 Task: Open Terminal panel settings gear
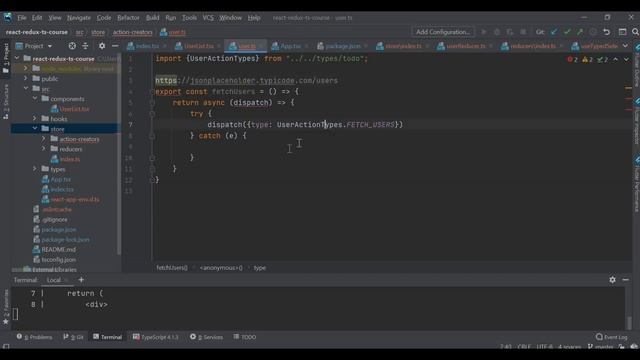click(612, 280)
